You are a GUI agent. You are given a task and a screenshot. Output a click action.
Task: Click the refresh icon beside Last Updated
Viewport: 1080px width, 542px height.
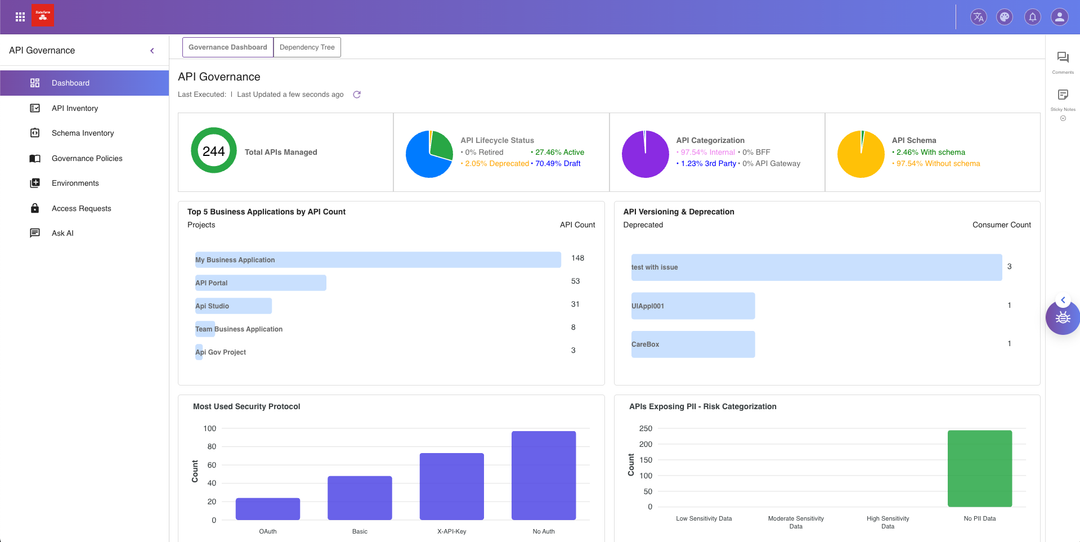click(x=357, y=95)
